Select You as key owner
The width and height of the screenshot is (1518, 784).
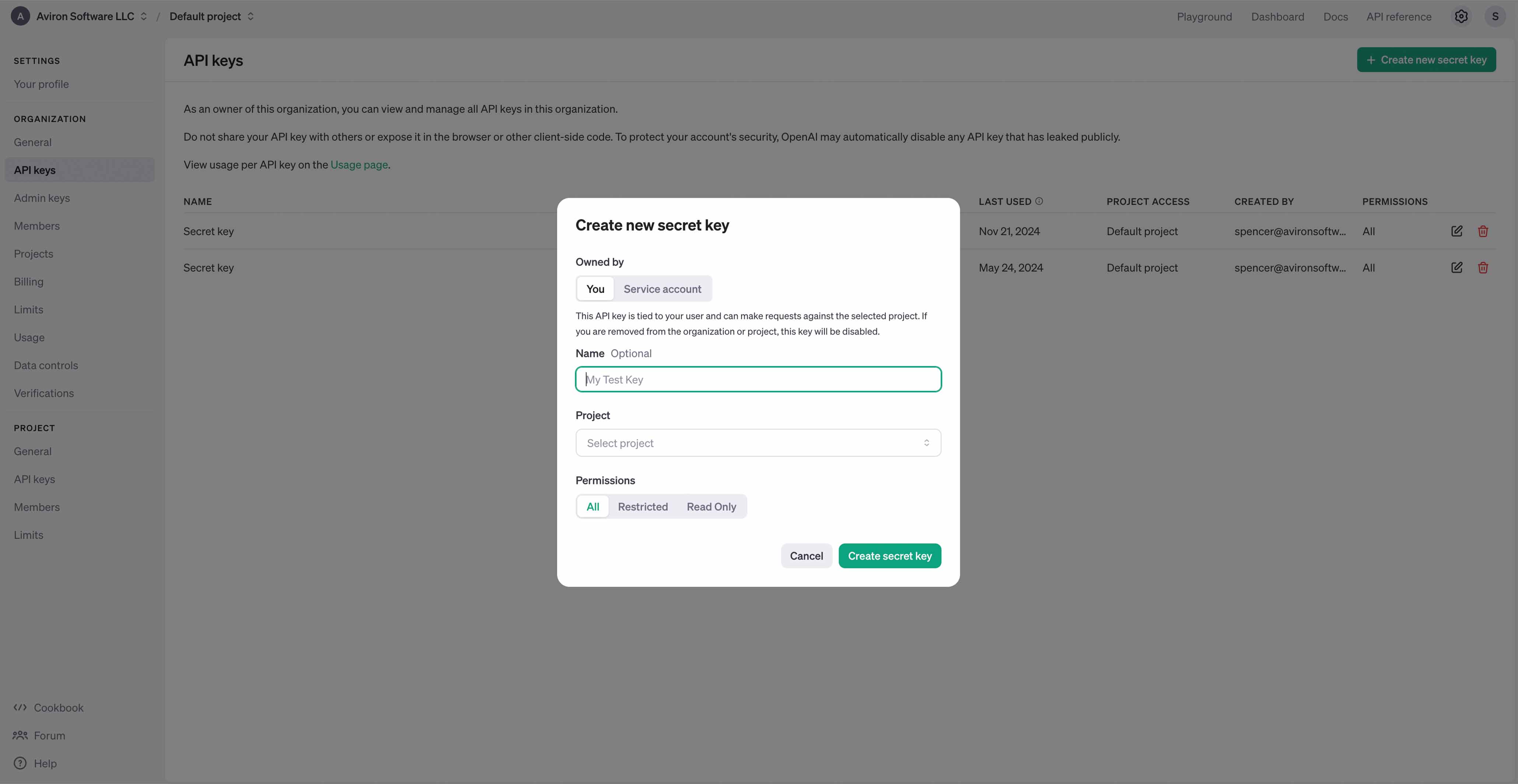pyautogui.click(x=595, y=288)
